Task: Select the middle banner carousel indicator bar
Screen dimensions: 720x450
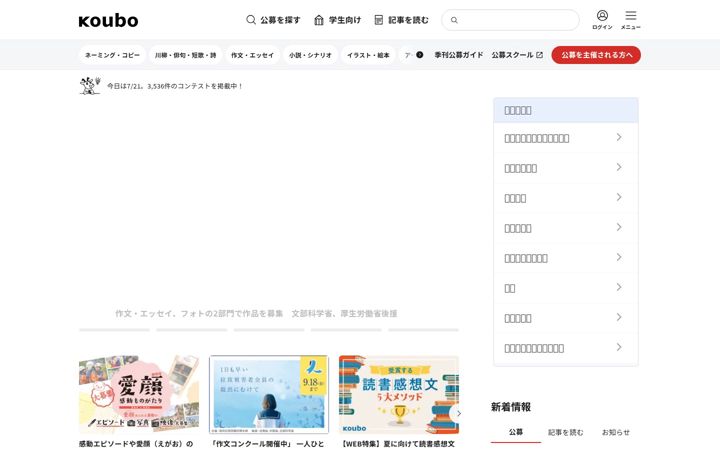Action: pyautogui.click(x=269, y=330)
